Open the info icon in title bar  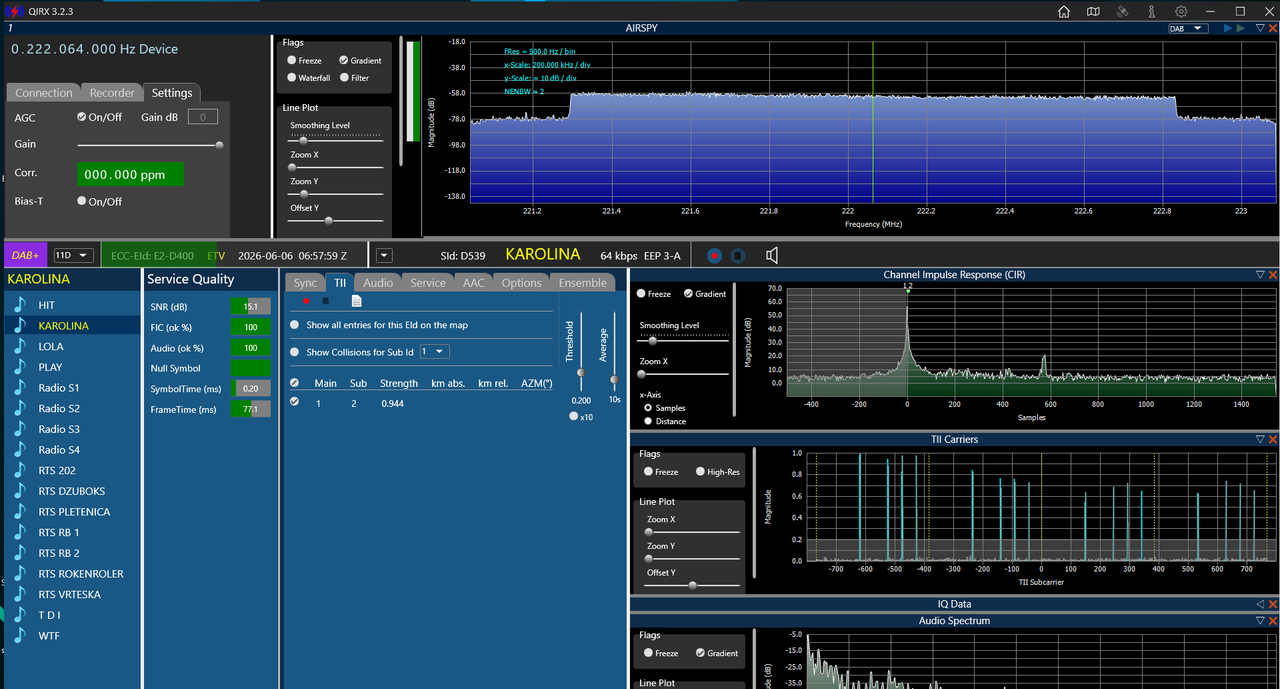pos(1152,11)
